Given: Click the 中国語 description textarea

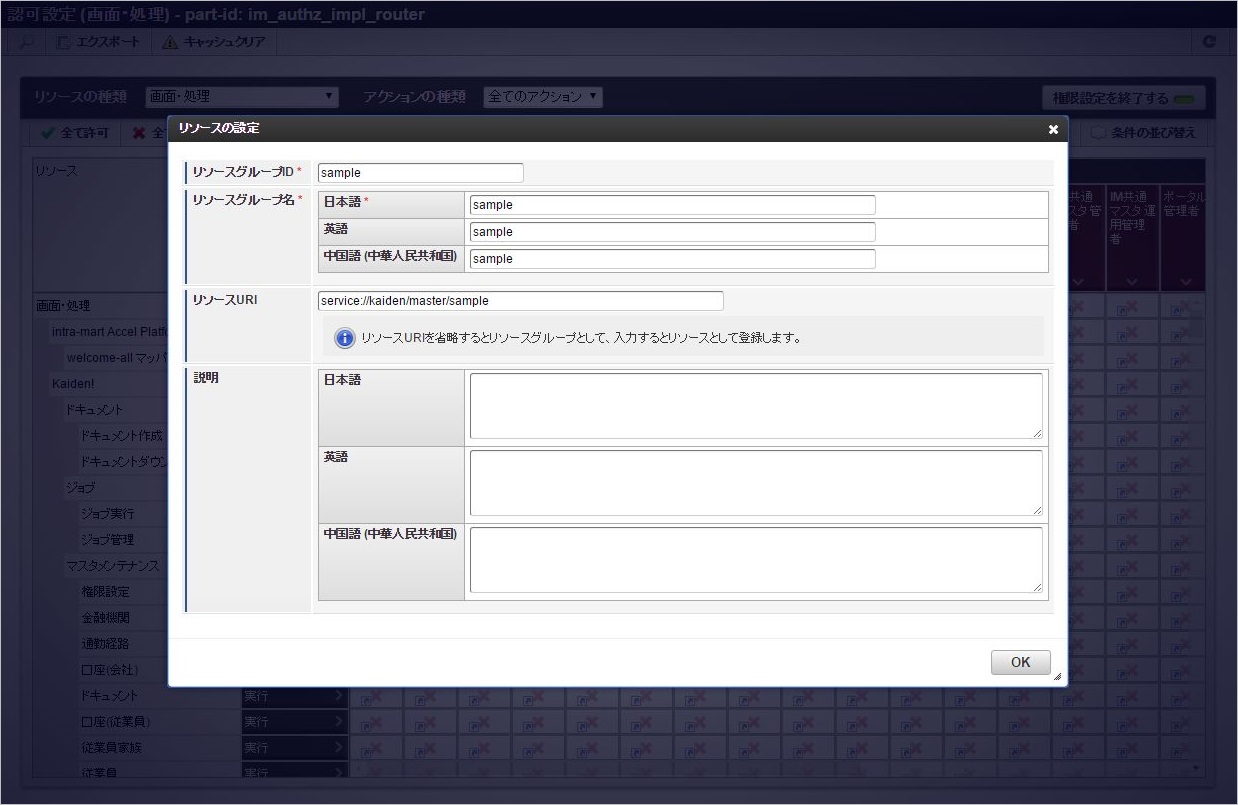Looking at the screenshot, I should point(755,560).
